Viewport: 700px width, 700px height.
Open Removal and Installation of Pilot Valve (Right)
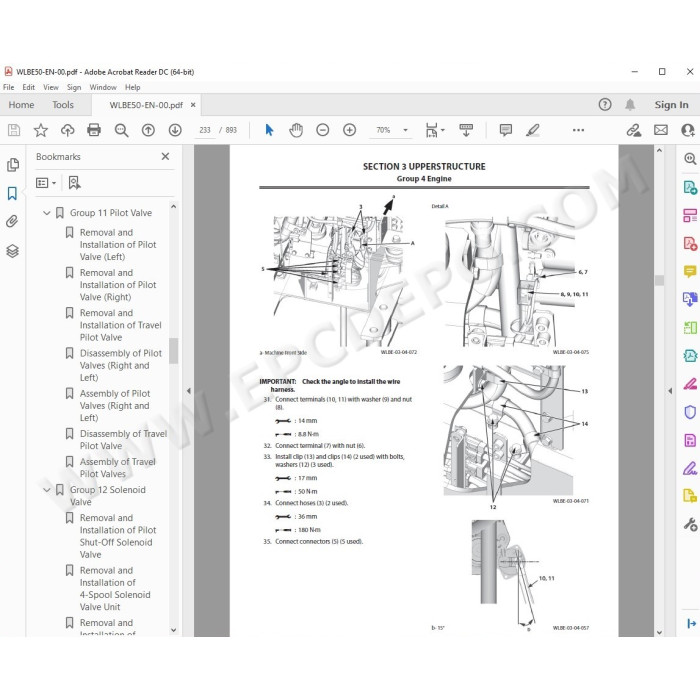click(x=118, y=285)
